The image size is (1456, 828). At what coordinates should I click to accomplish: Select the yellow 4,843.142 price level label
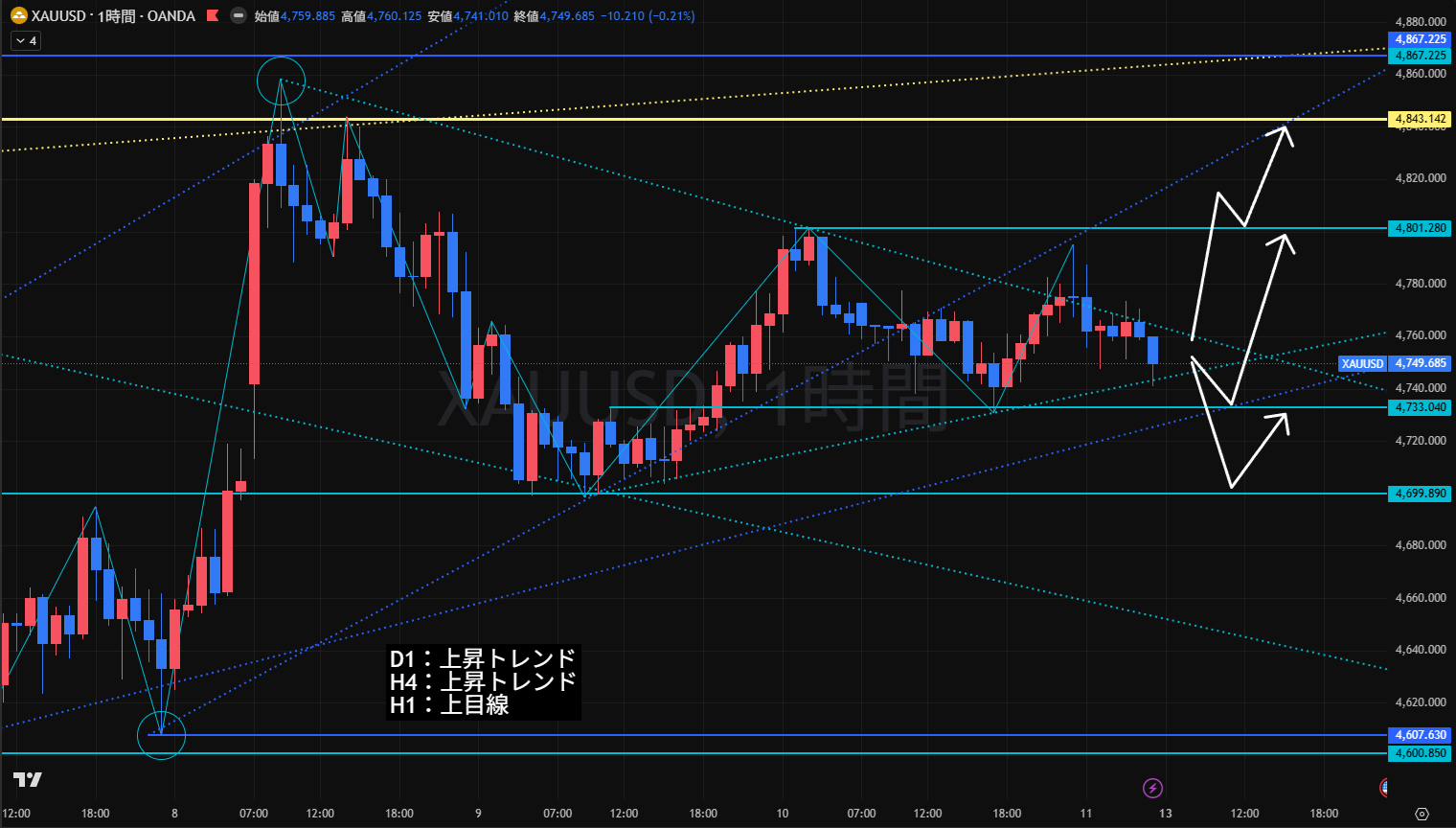click(x=1420, y=120)
